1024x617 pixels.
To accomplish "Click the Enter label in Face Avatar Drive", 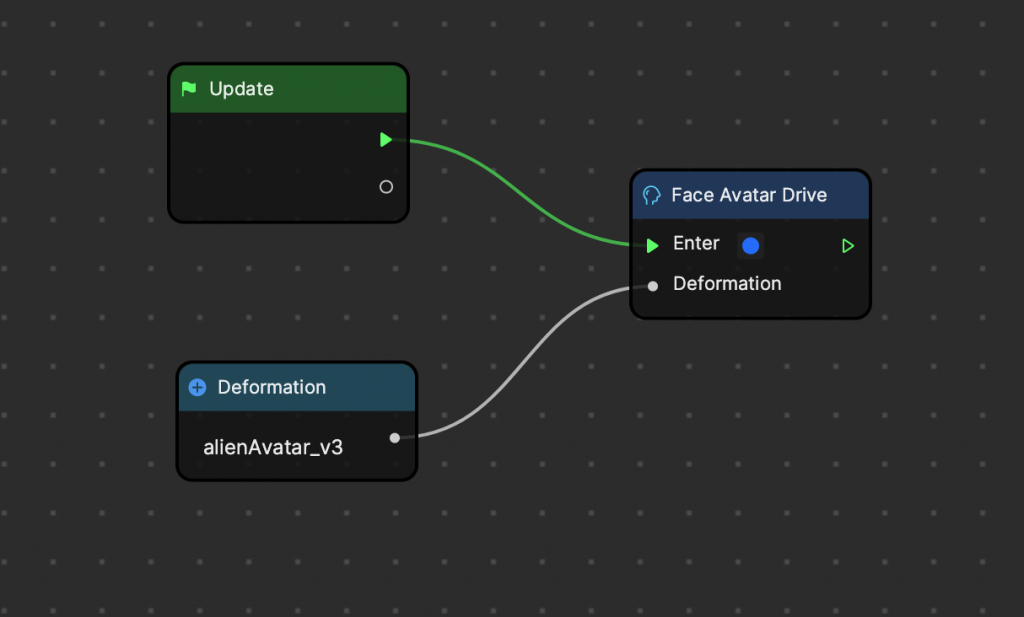I will click(x=696, y=244).
